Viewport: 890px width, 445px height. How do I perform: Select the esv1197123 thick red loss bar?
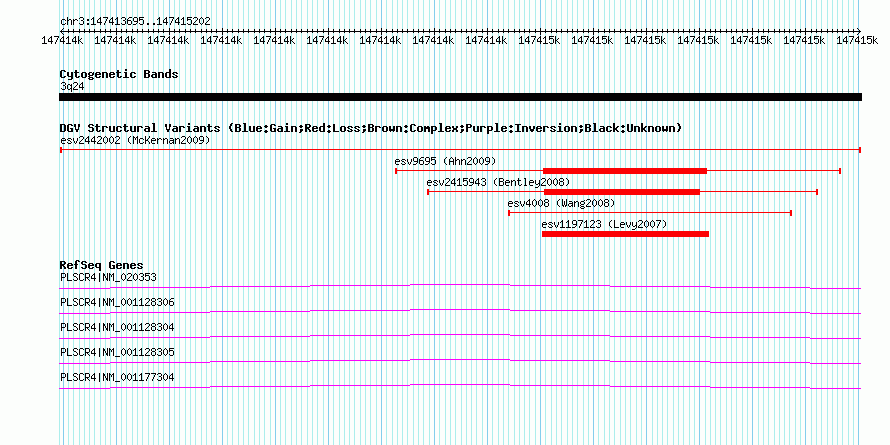[625, 234]
